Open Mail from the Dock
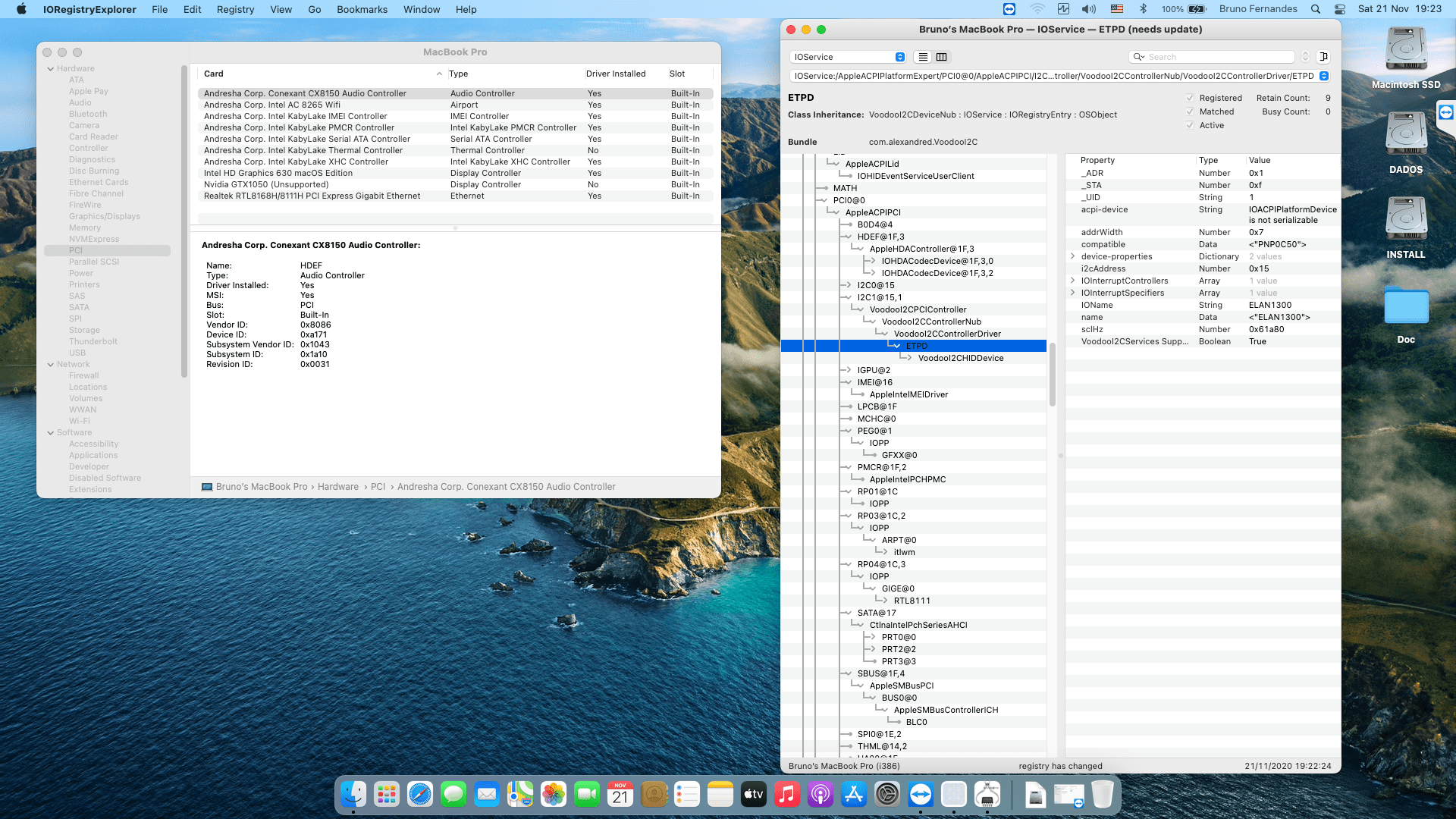Screen dimensions: 1456x819 [488, 795]
